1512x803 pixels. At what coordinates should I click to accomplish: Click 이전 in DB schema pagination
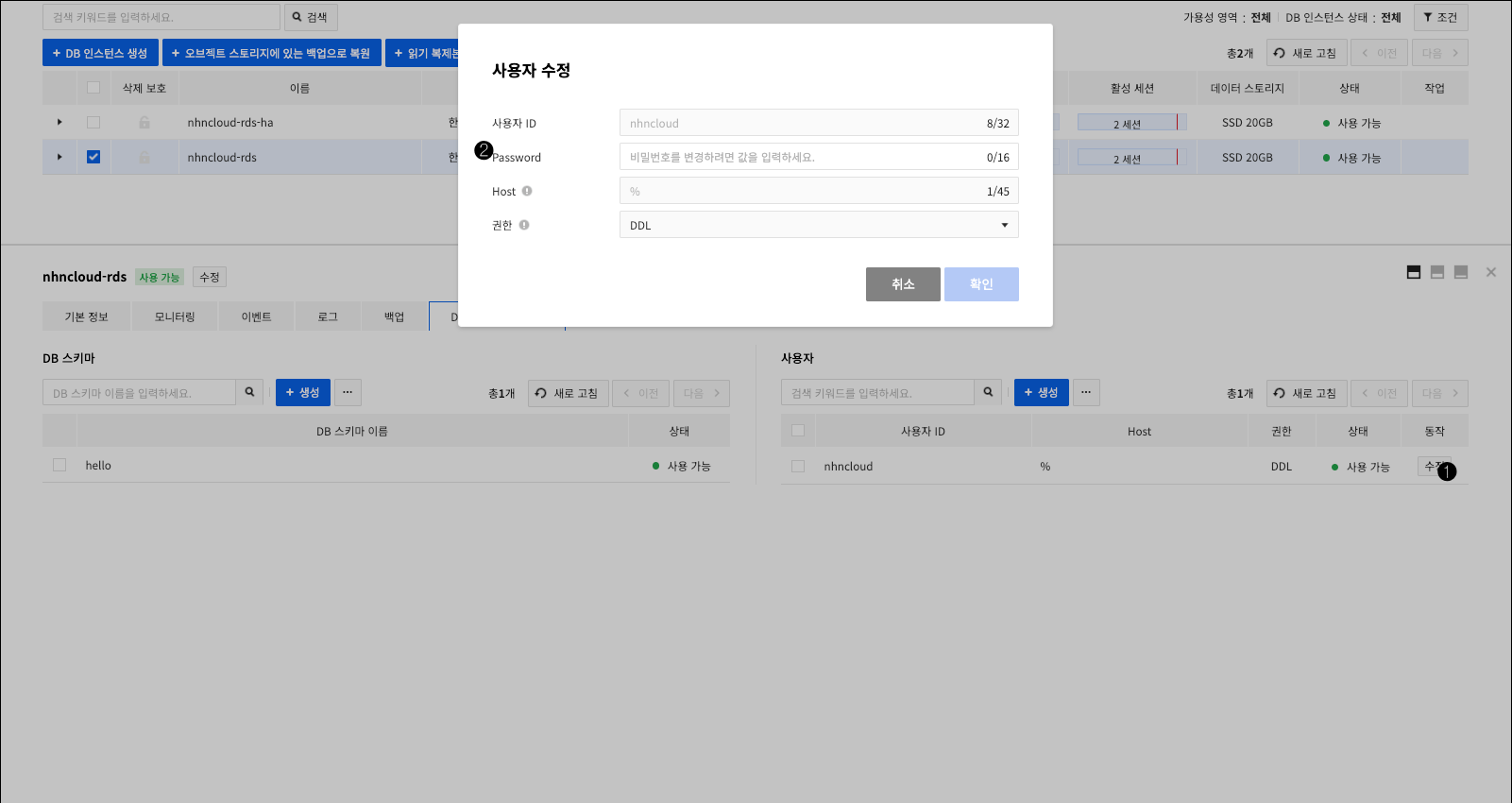(x=641, y=393)
